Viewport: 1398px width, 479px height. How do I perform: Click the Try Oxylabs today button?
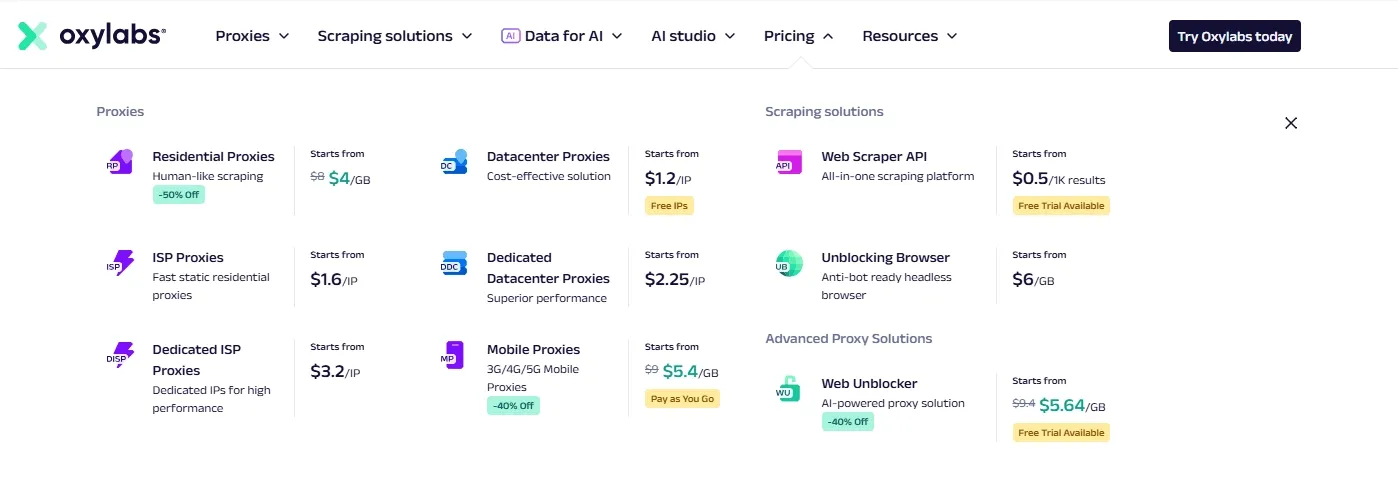point(1234,36)
